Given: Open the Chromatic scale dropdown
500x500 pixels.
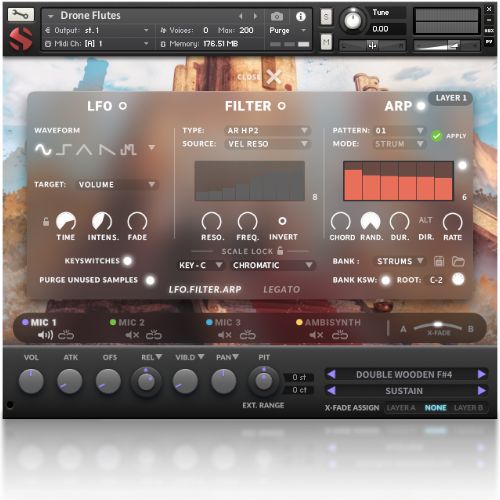Looking at the screenshot, I should 273,265.
